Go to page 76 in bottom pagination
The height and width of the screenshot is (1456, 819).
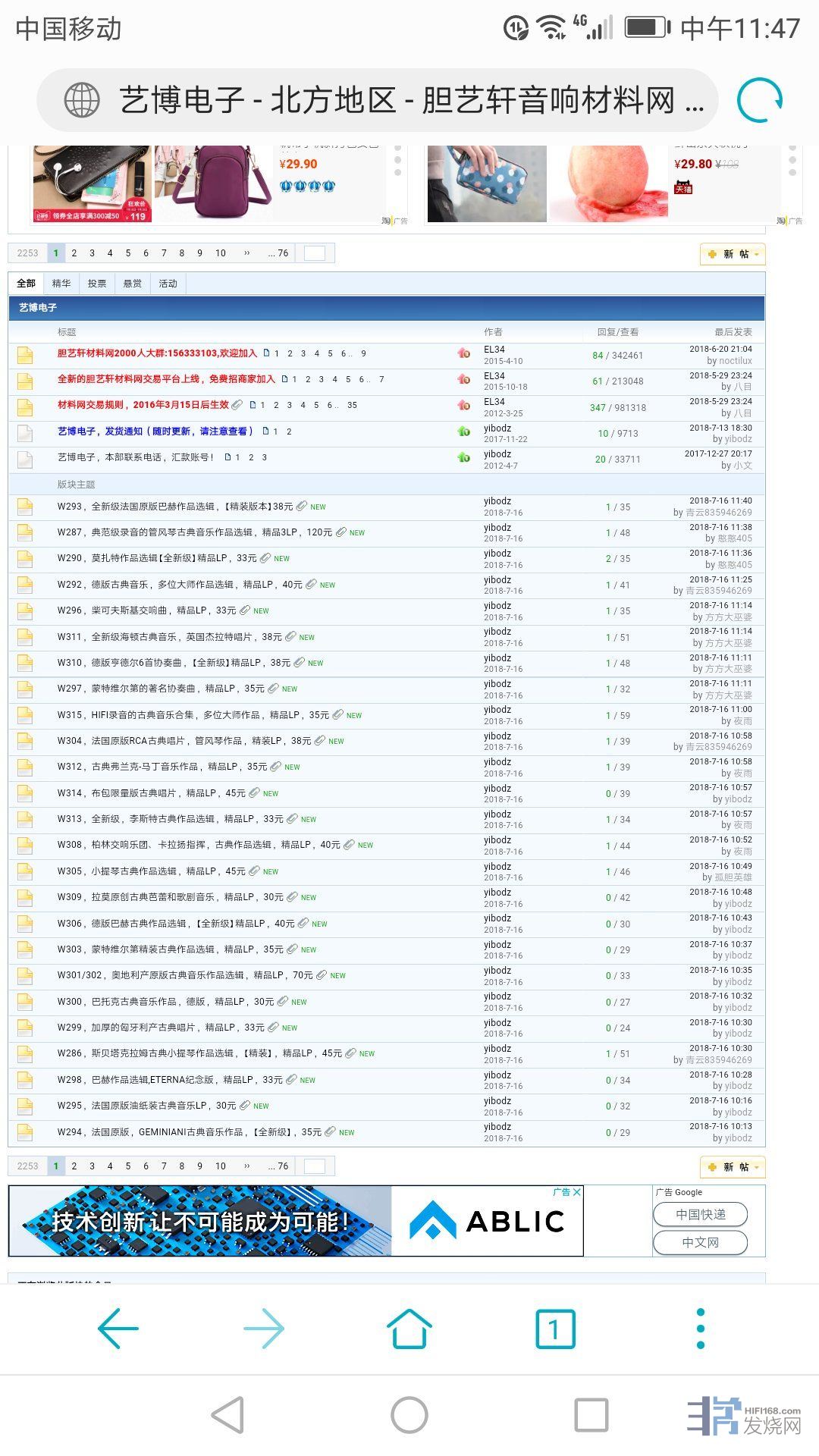278,1166
